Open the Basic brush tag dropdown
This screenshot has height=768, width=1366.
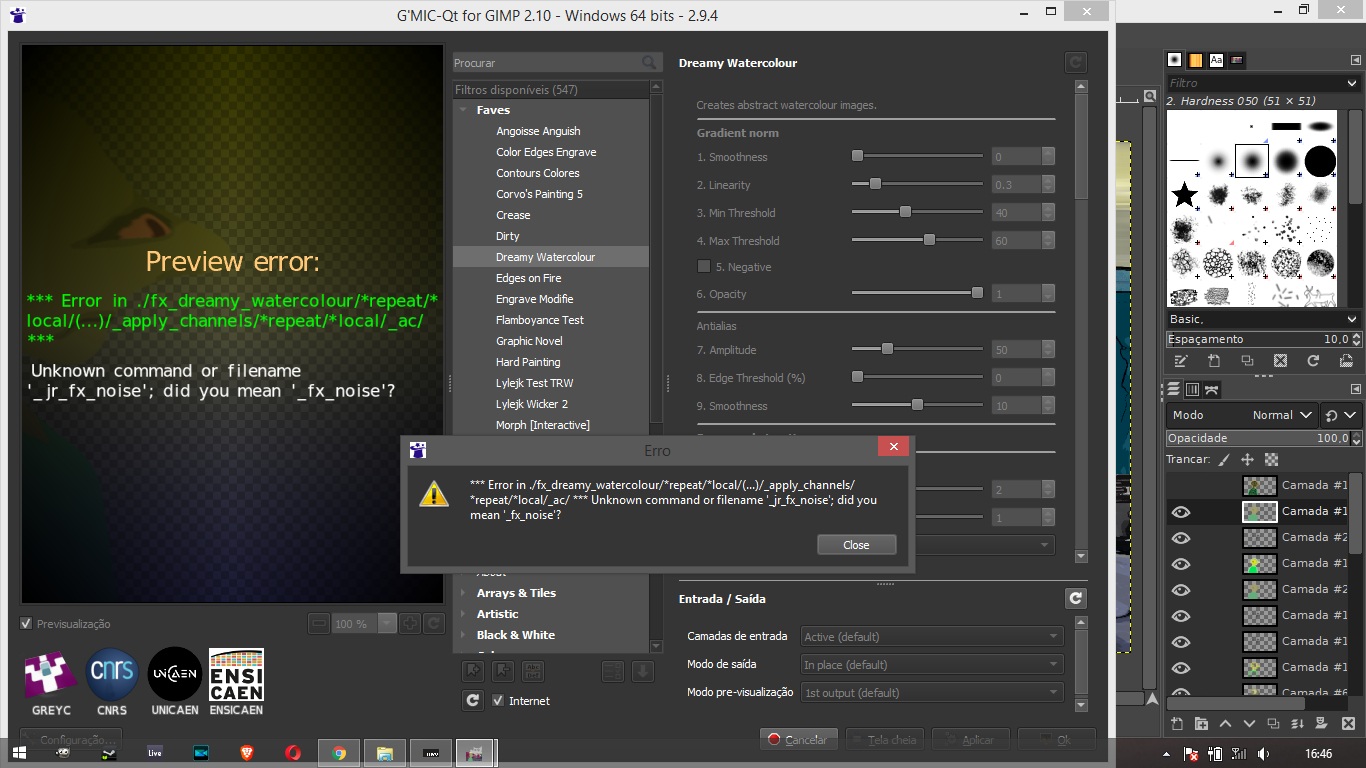(x=1263, y=319)
